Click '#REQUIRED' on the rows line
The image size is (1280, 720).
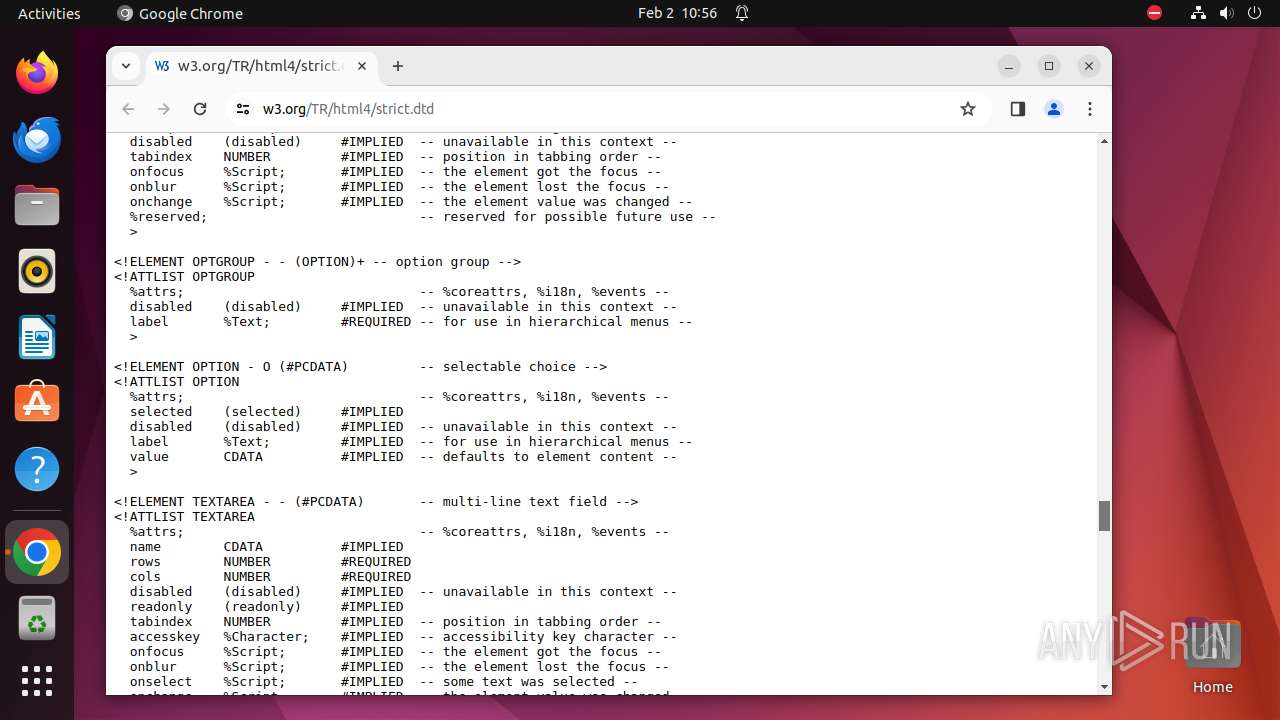pos(376,562)
